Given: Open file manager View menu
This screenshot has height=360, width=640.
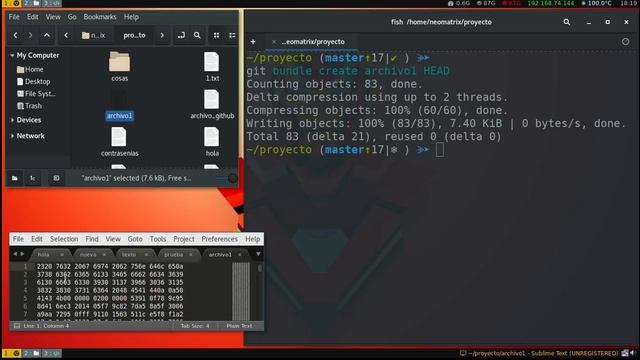Looking at the screenshot, I should click(x=53, y=17).
